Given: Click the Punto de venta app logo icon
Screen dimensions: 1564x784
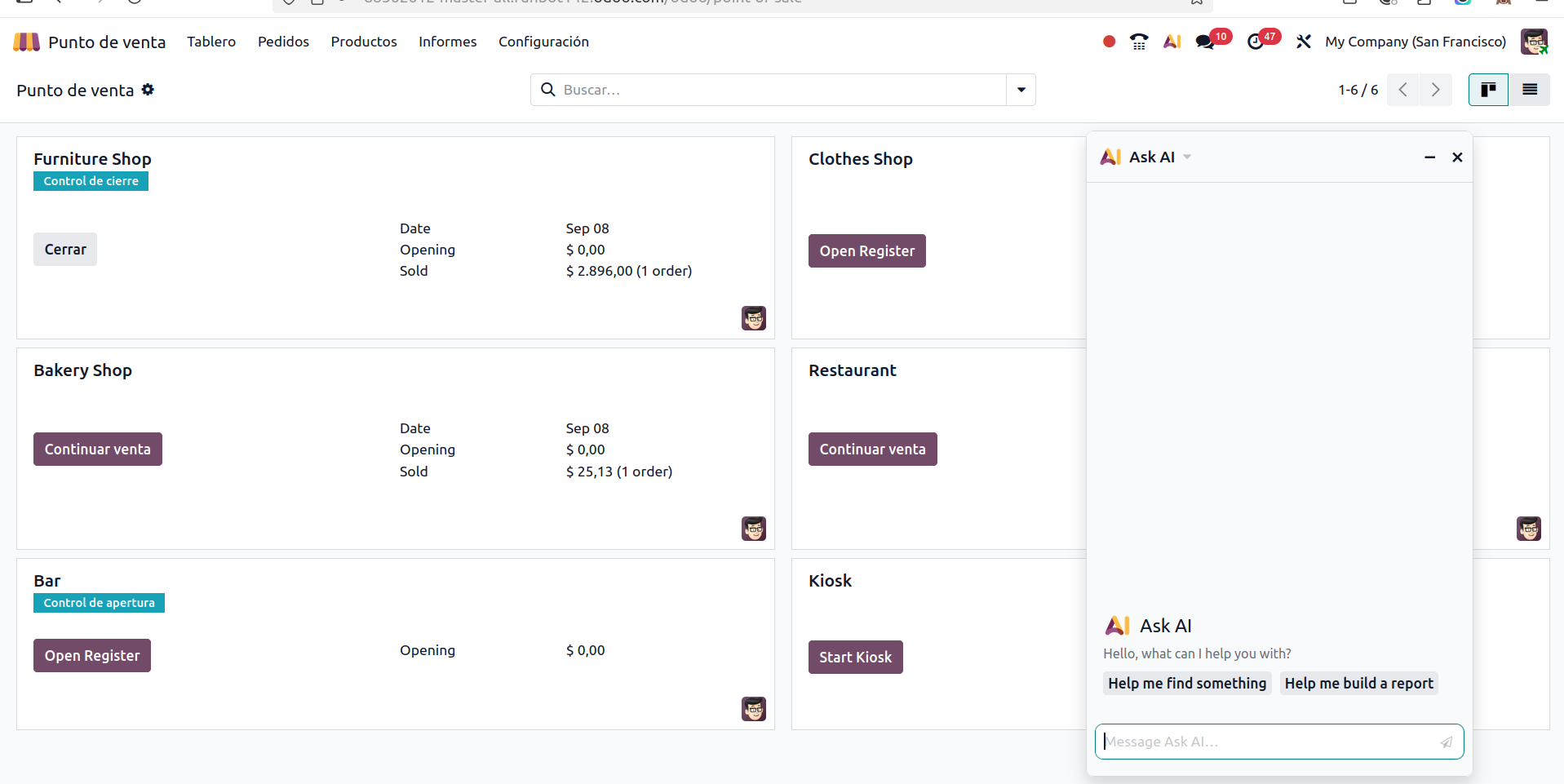Looking at the screenshot, I should (x=26, y=42).
